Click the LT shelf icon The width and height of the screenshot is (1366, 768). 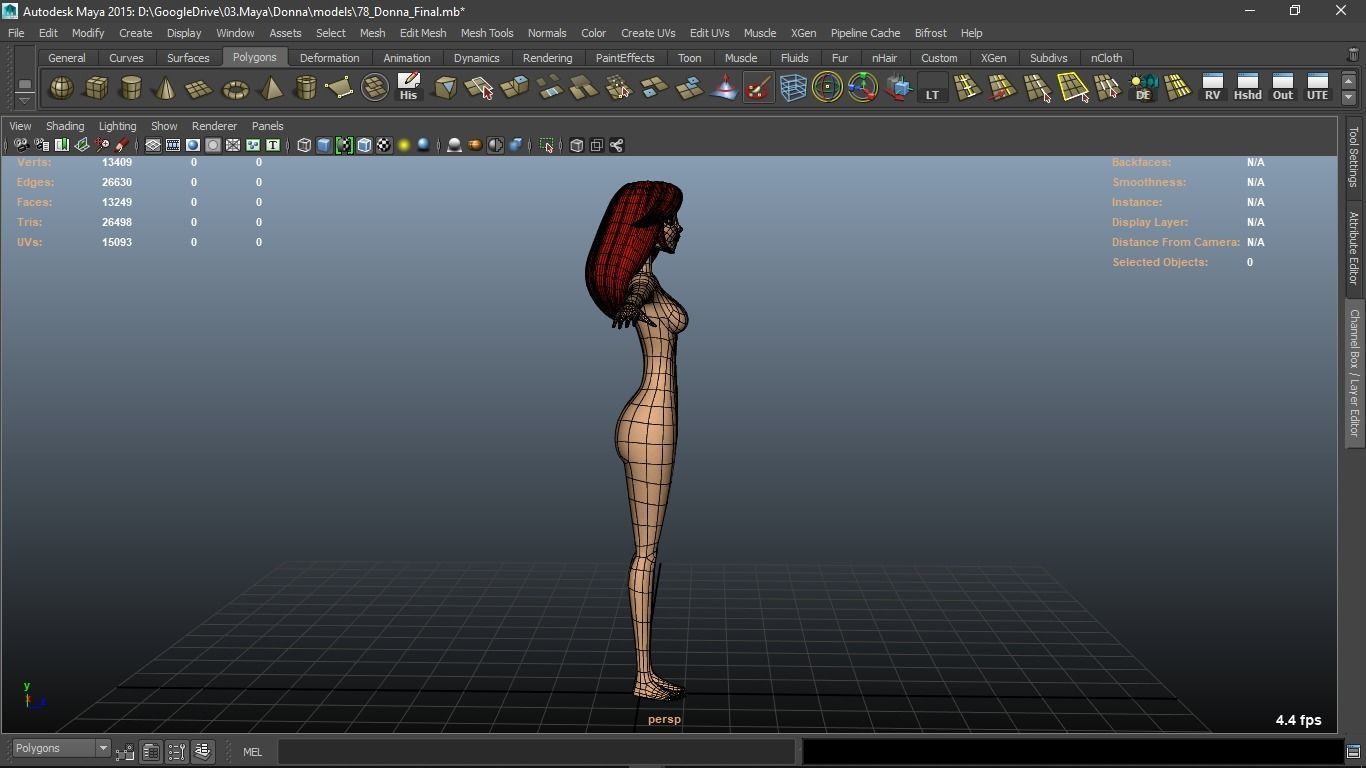[932, 88]
